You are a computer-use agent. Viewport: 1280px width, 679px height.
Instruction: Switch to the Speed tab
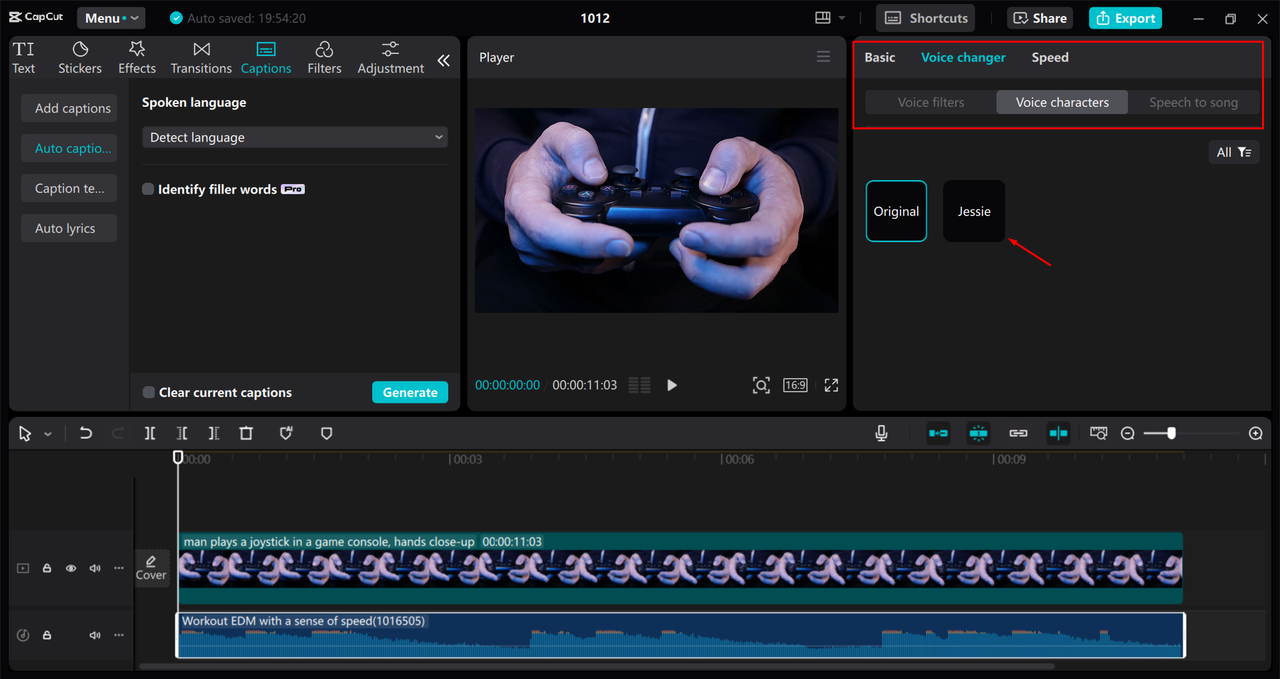[1050, 57]
